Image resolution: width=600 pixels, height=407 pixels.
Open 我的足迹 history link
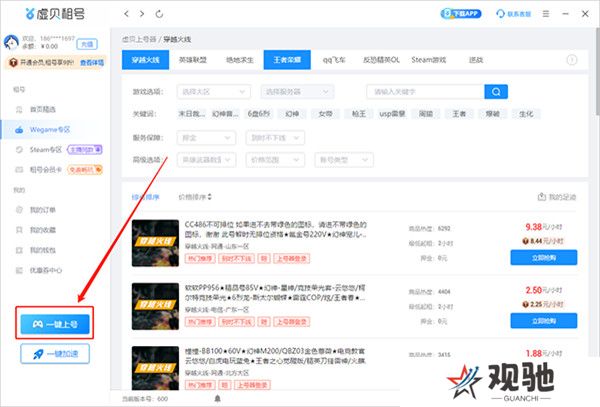[557, 197]
